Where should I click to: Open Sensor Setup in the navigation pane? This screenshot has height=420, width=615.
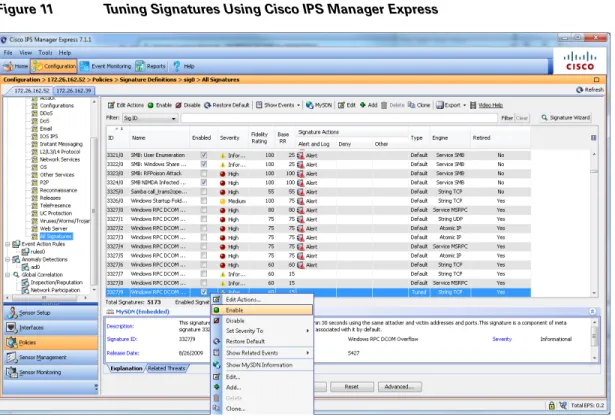pos(51,313)
